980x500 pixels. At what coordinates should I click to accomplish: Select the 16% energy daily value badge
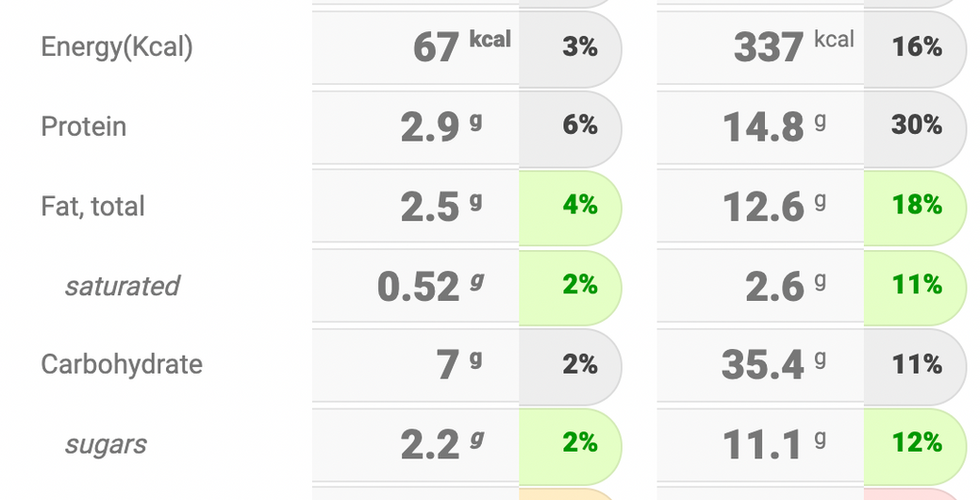tap(916, 48)
